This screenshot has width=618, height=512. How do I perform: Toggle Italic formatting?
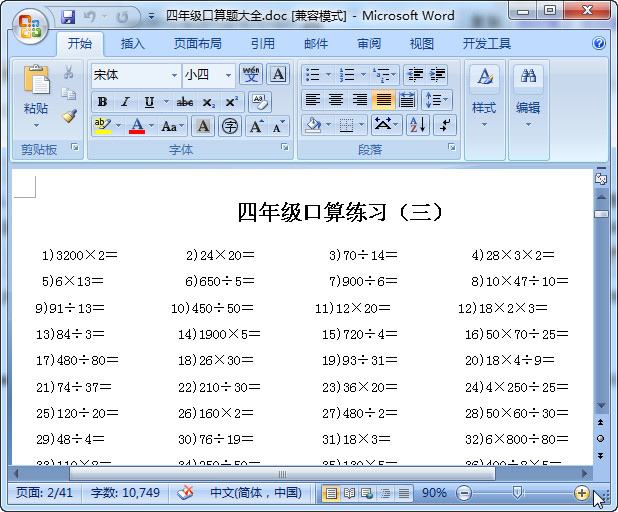[x=125, y=102]
